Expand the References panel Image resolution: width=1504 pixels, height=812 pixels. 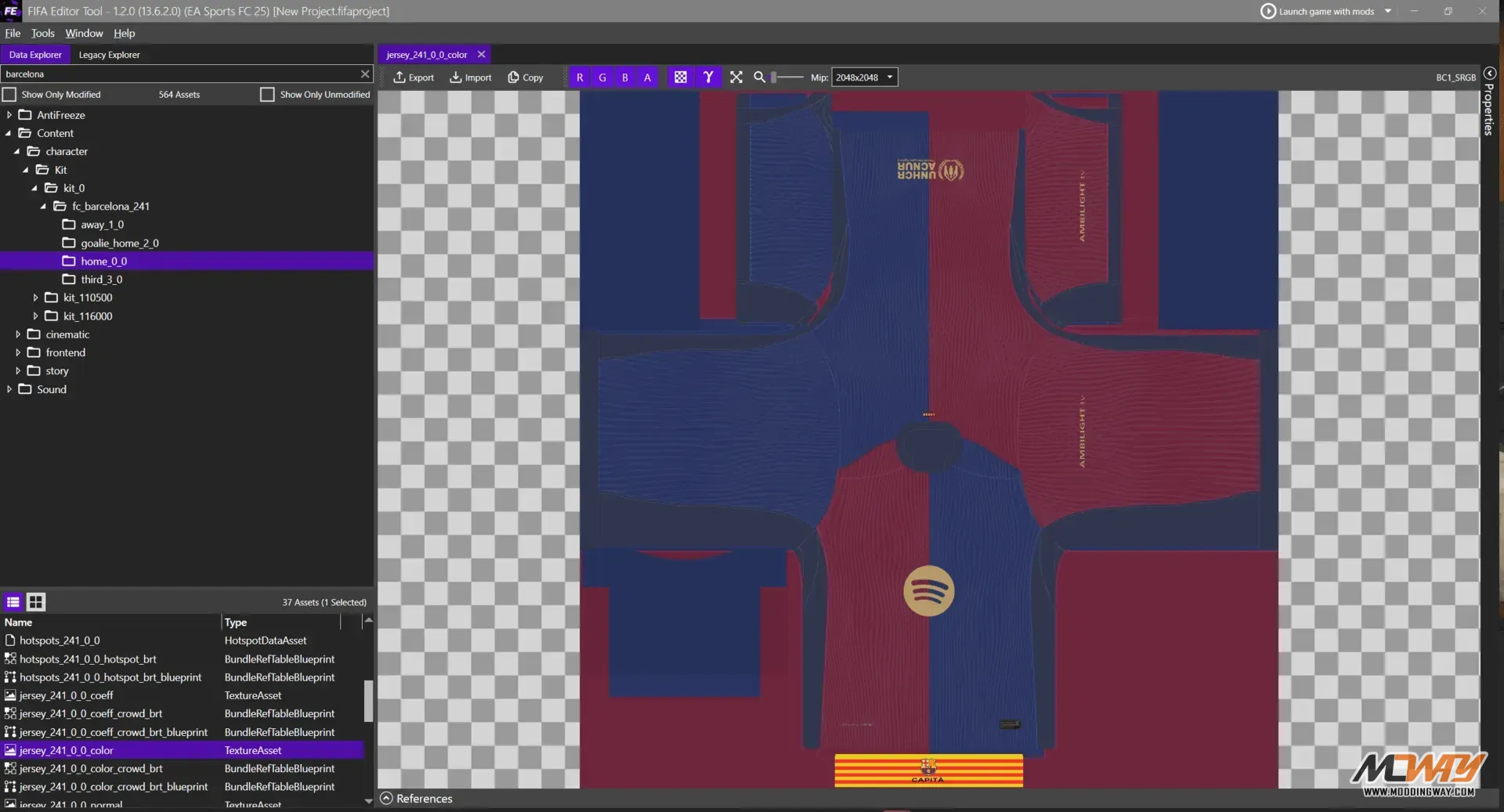tap(386, 798)
